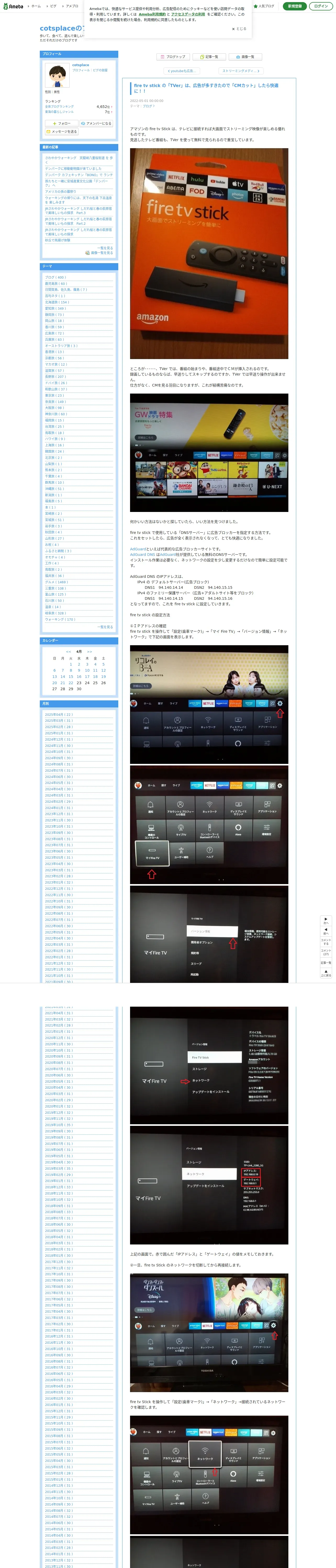Open the マイFire TV menu photo
Image resolution: width=336 pixels, height=1568 pixels.
pyautogui.click(x=209, y=825)
